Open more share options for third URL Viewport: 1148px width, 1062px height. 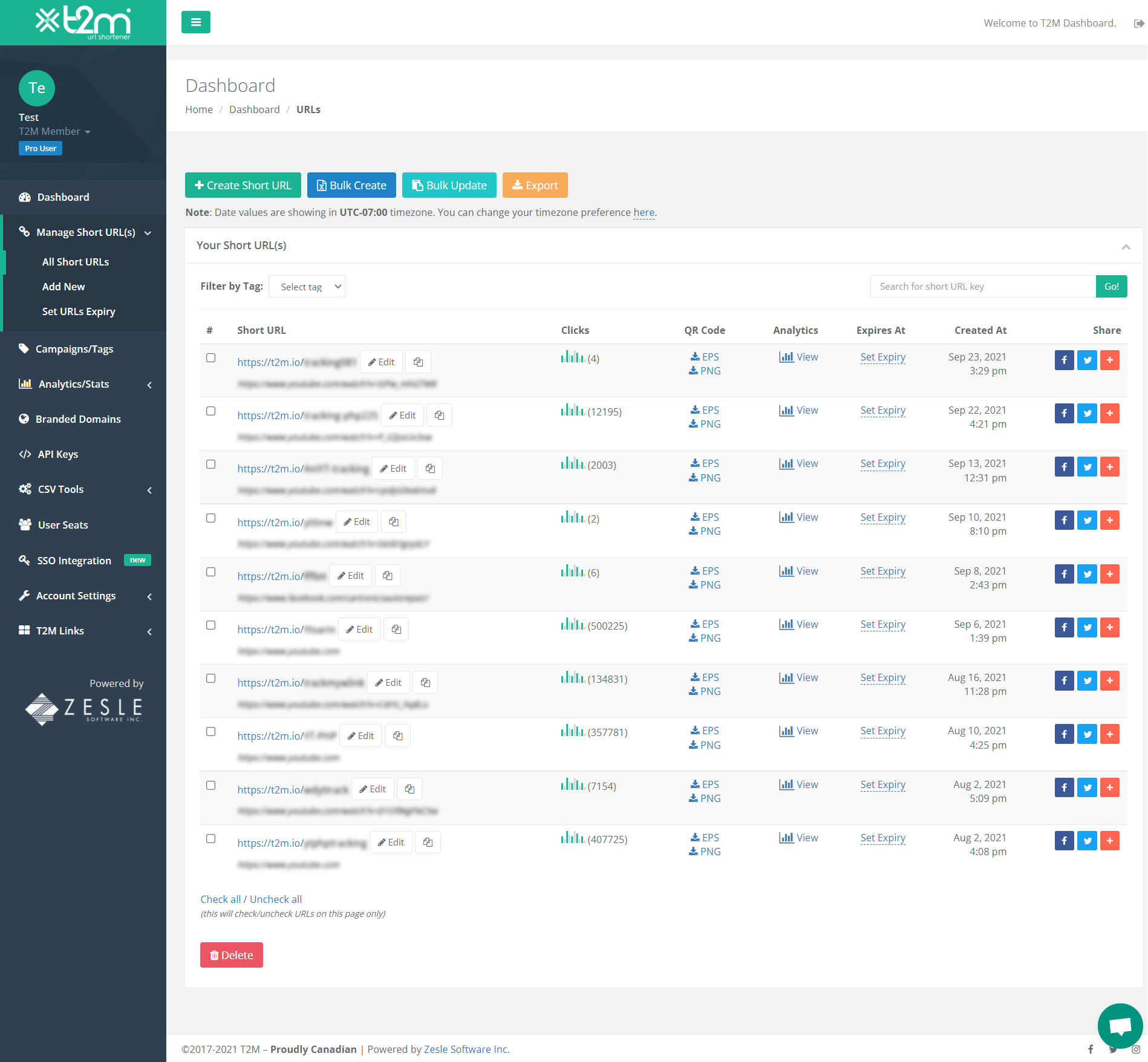1110,466
